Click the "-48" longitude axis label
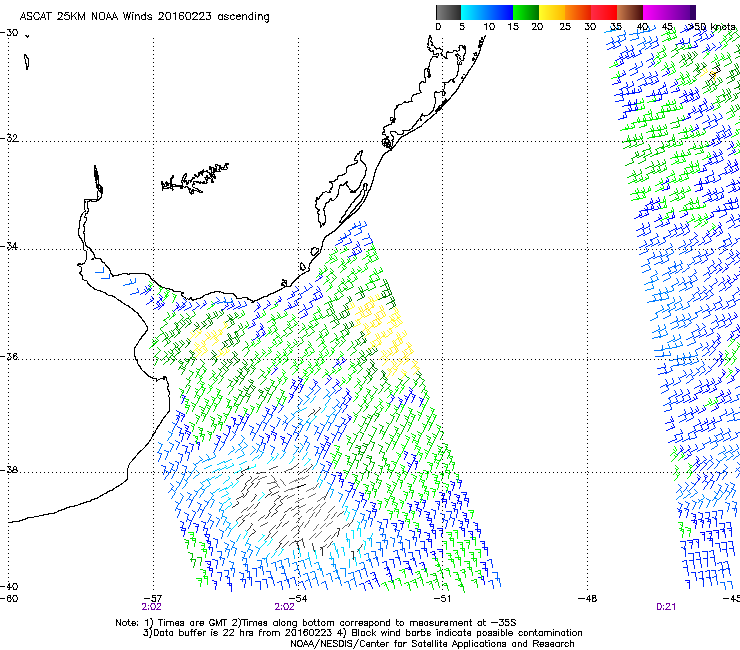The image size is (740, 650). (x=588, y=599)
